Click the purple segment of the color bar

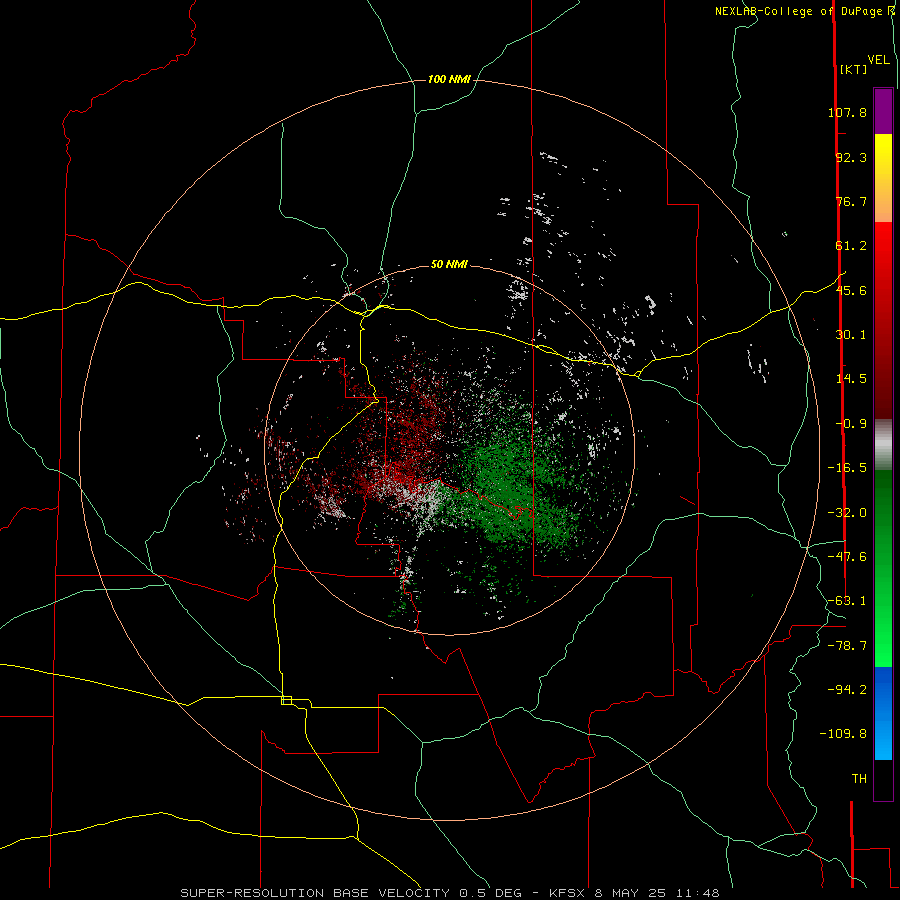click(883, 111)
